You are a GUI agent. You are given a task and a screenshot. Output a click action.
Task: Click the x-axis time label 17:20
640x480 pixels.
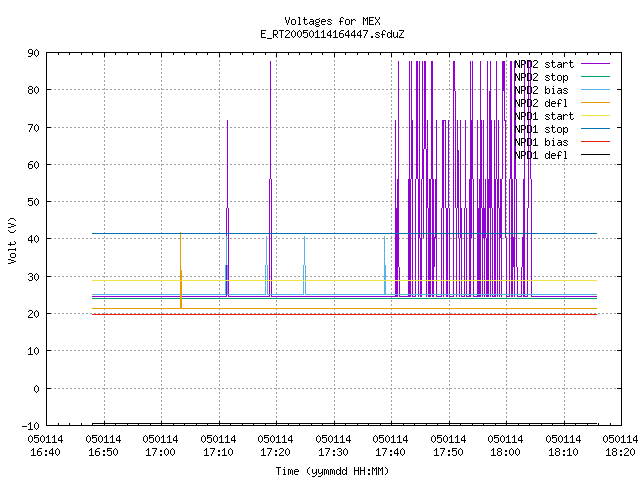pos(276,452)
